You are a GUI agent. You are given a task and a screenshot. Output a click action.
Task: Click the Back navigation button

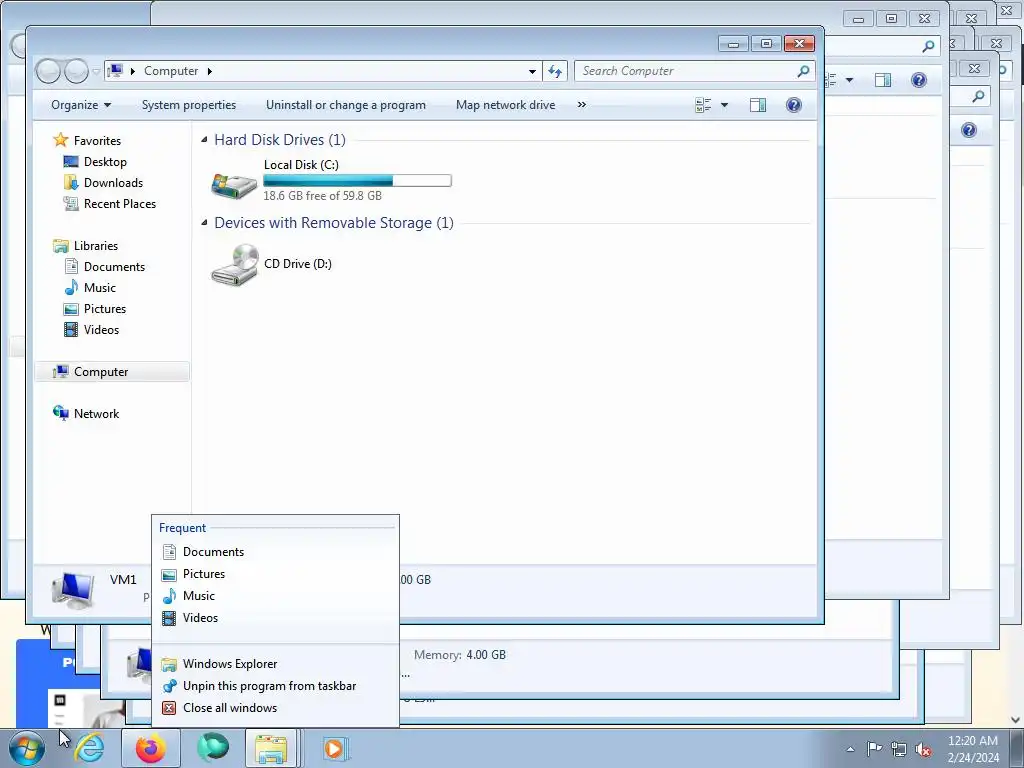pos(48,71)
